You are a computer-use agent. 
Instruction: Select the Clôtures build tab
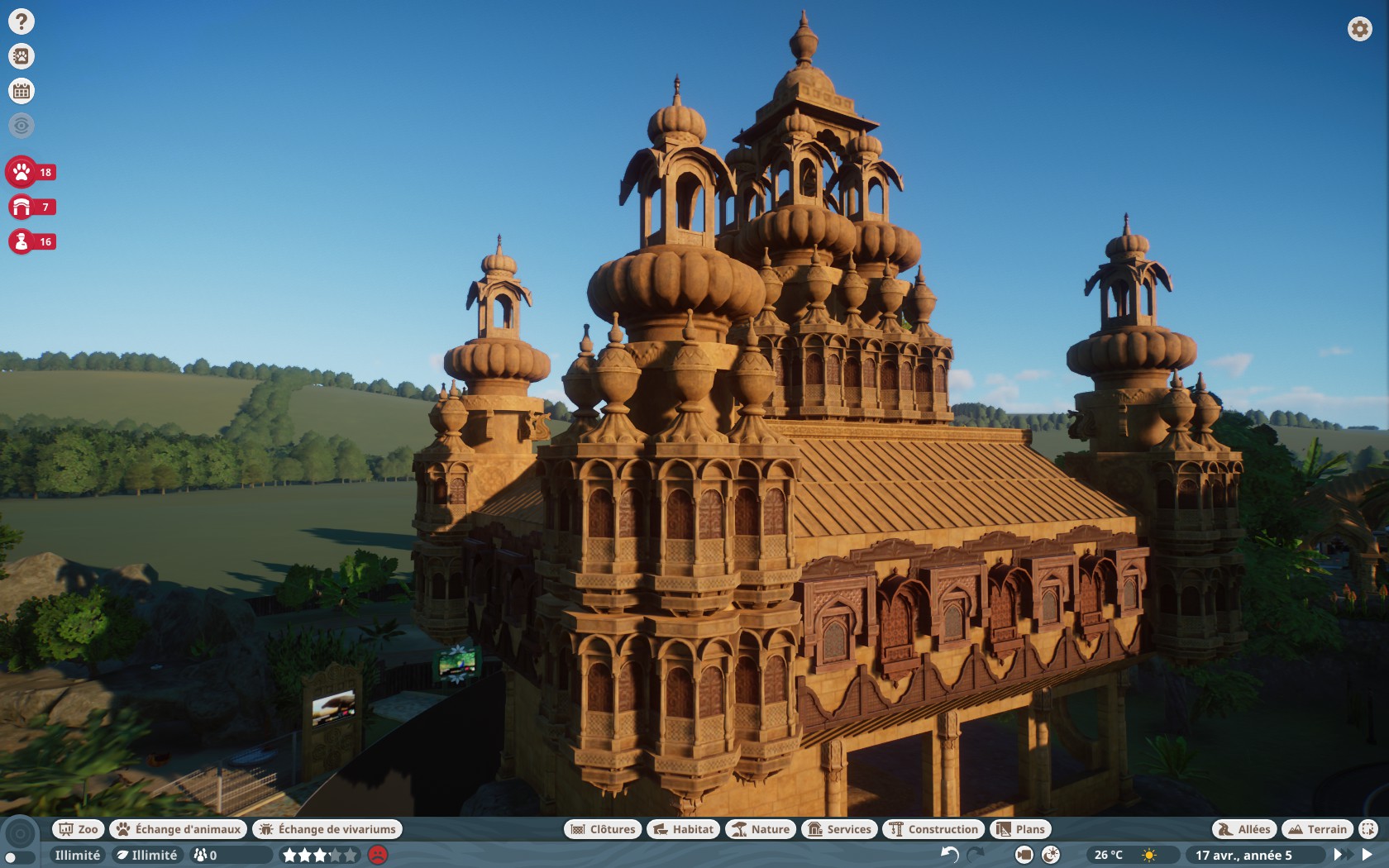point(603,829)
